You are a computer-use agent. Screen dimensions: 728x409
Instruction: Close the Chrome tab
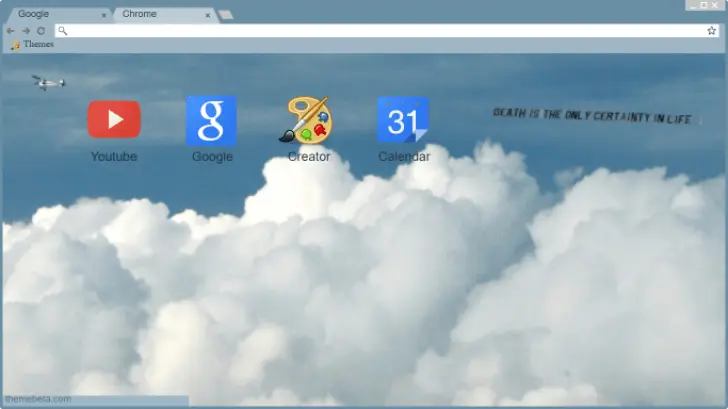point(208,15)
